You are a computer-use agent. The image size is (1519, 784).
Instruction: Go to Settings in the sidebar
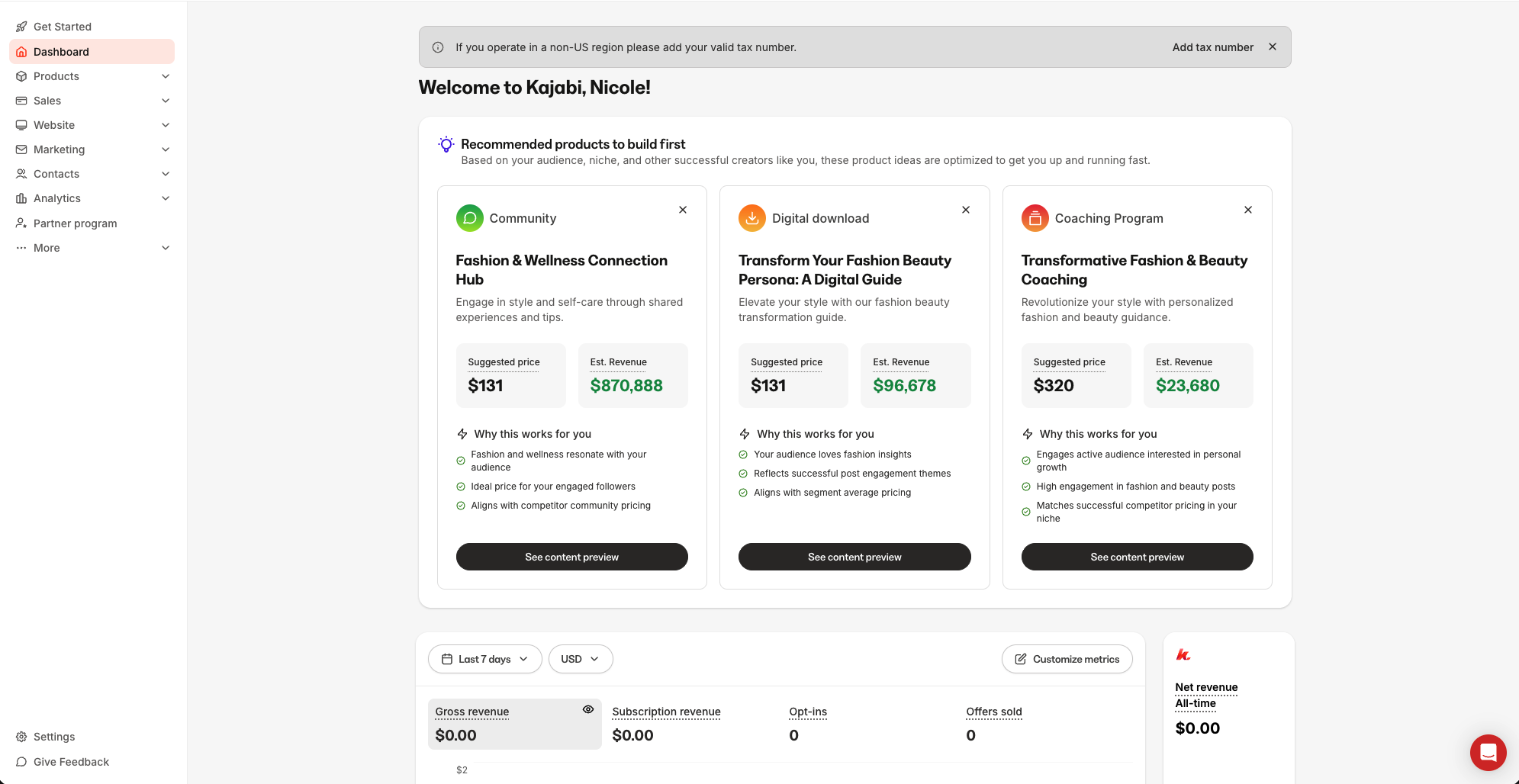tap(53, 737)
